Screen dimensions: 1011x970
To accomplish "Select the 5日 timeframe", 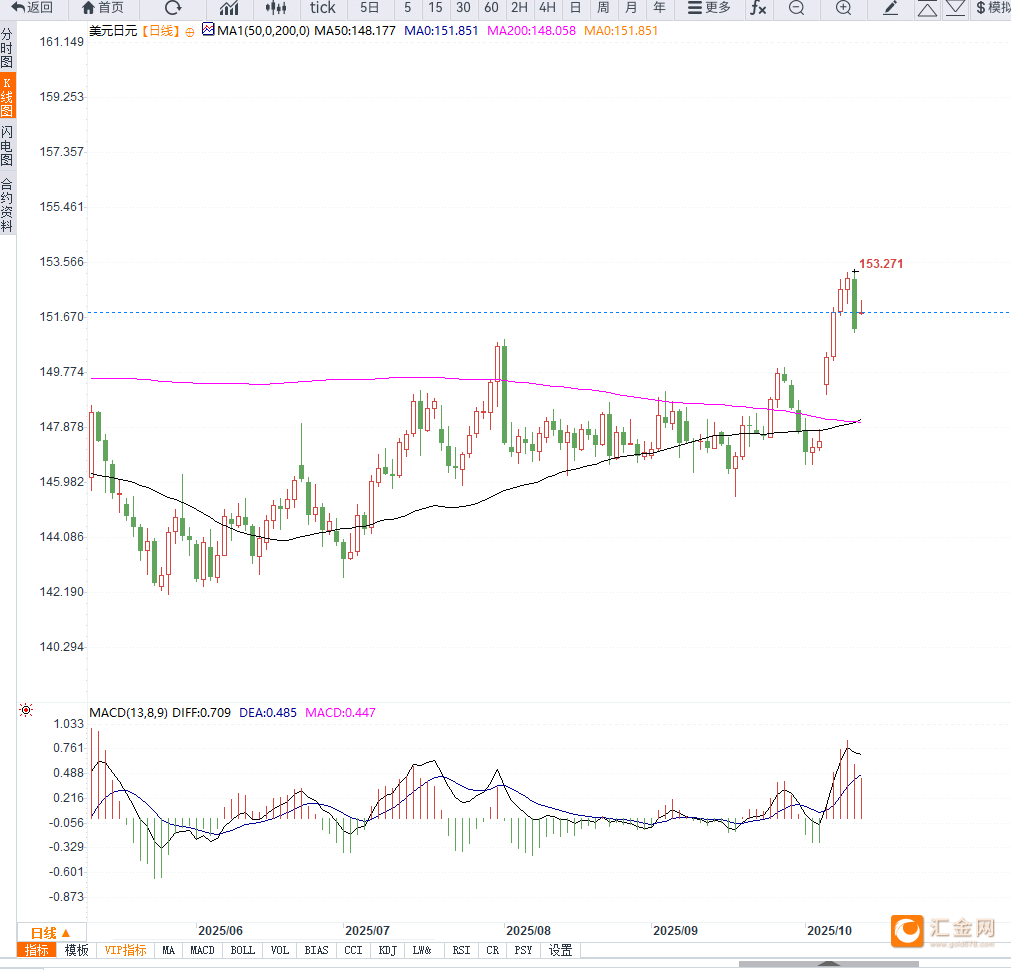I will [369, 8].
